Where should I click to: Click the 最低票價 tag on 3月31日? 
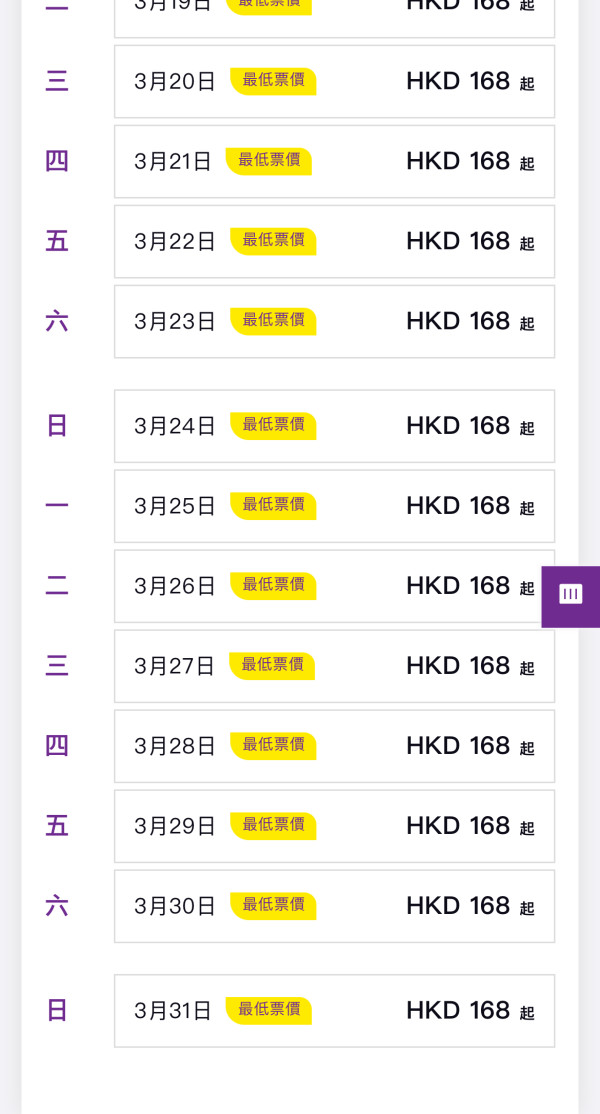(268, 1010)
